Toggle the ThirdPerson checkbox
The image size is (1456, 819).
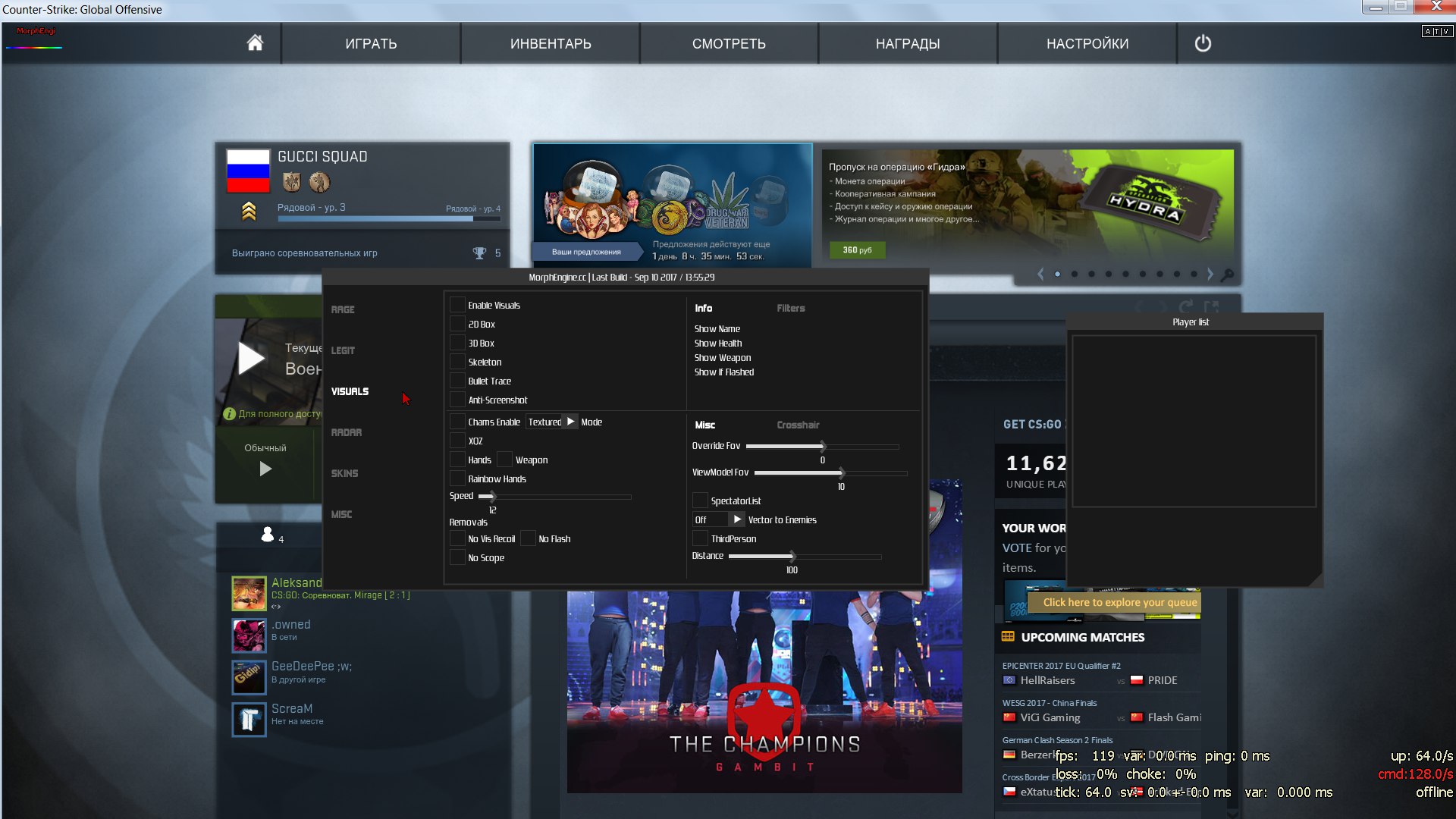[x=700, y=538]
